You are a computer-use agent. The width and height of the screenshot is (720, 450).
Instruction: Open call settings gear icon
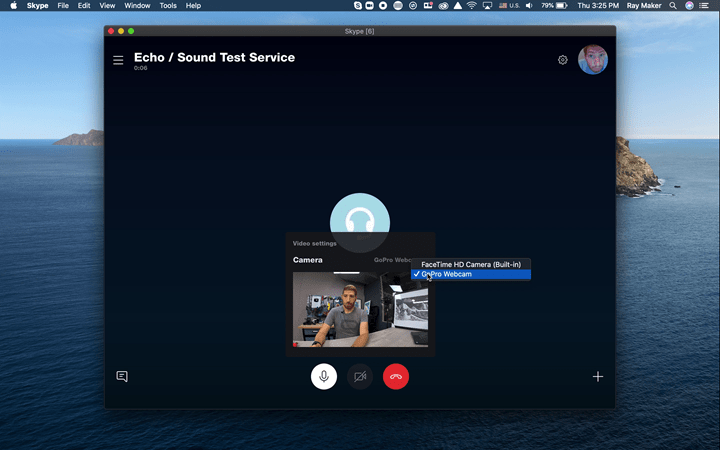pos(562,60)
